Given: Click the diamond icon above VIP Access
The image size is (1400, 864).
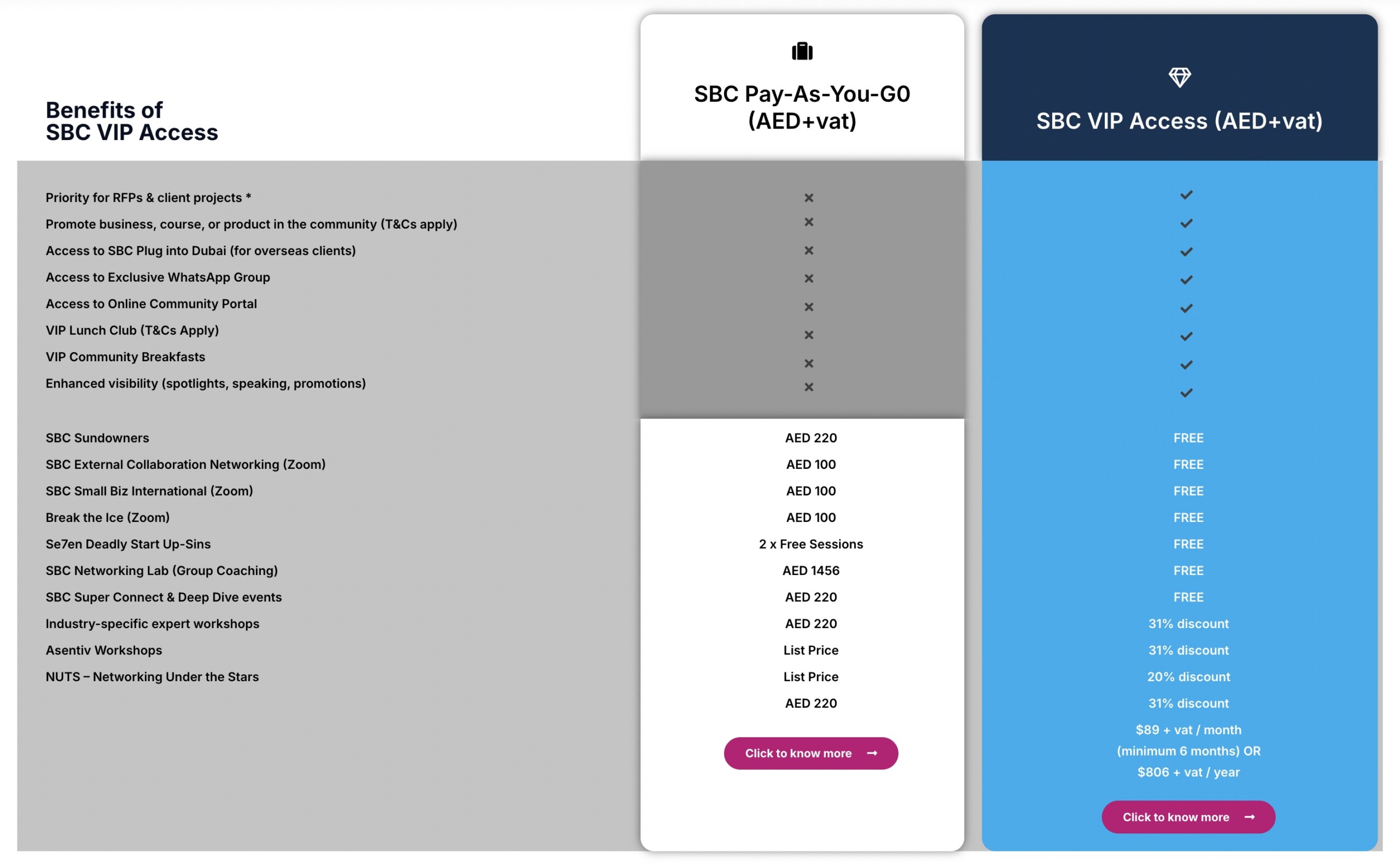Looking at the screenshot, I should [1179, 77].
